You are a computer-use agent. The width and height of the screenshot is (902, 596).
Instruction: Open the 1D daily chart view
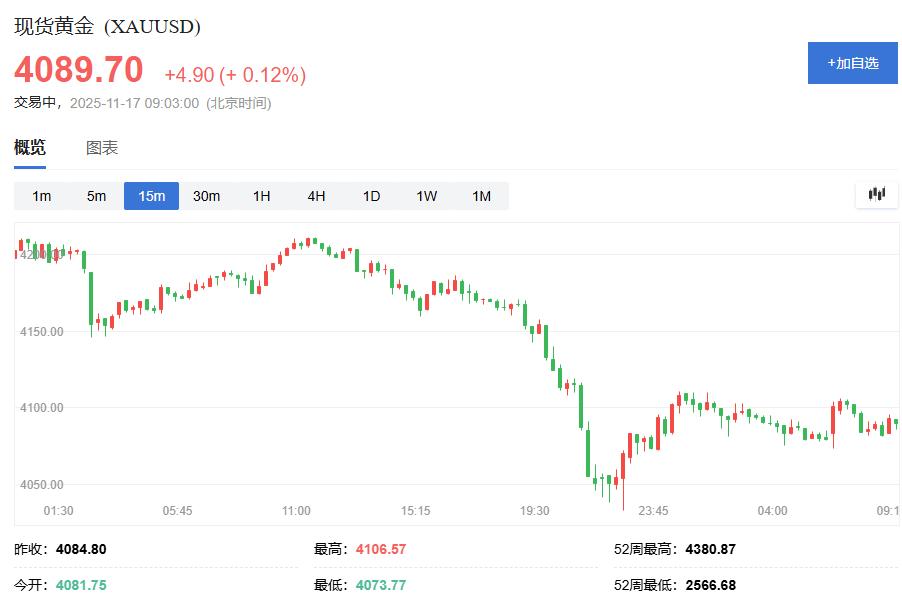pos(371,196)
